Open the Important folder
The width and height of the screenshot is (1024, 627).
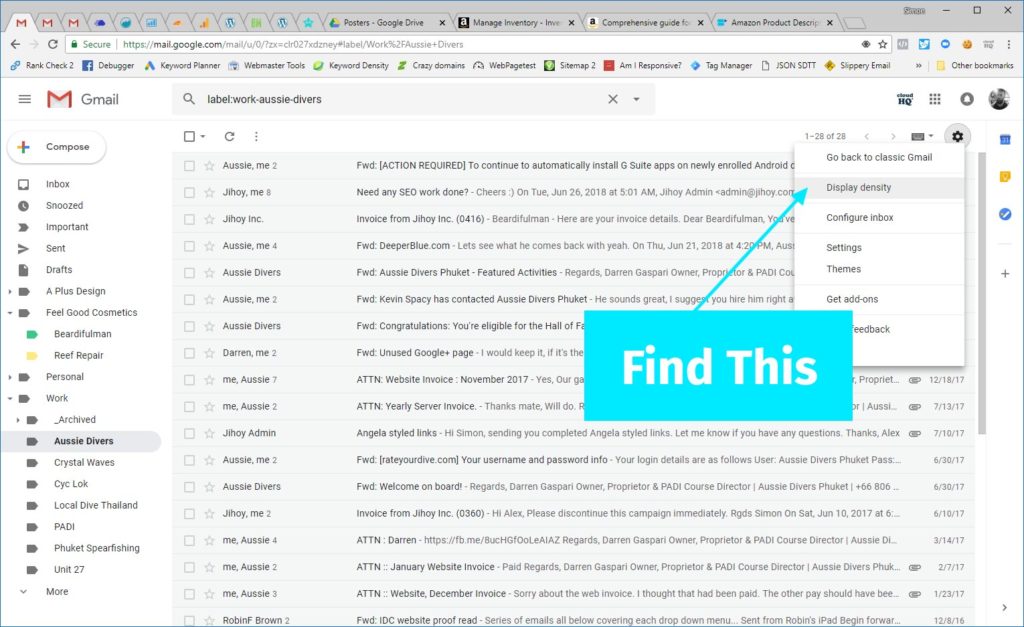tap(67, 227)
